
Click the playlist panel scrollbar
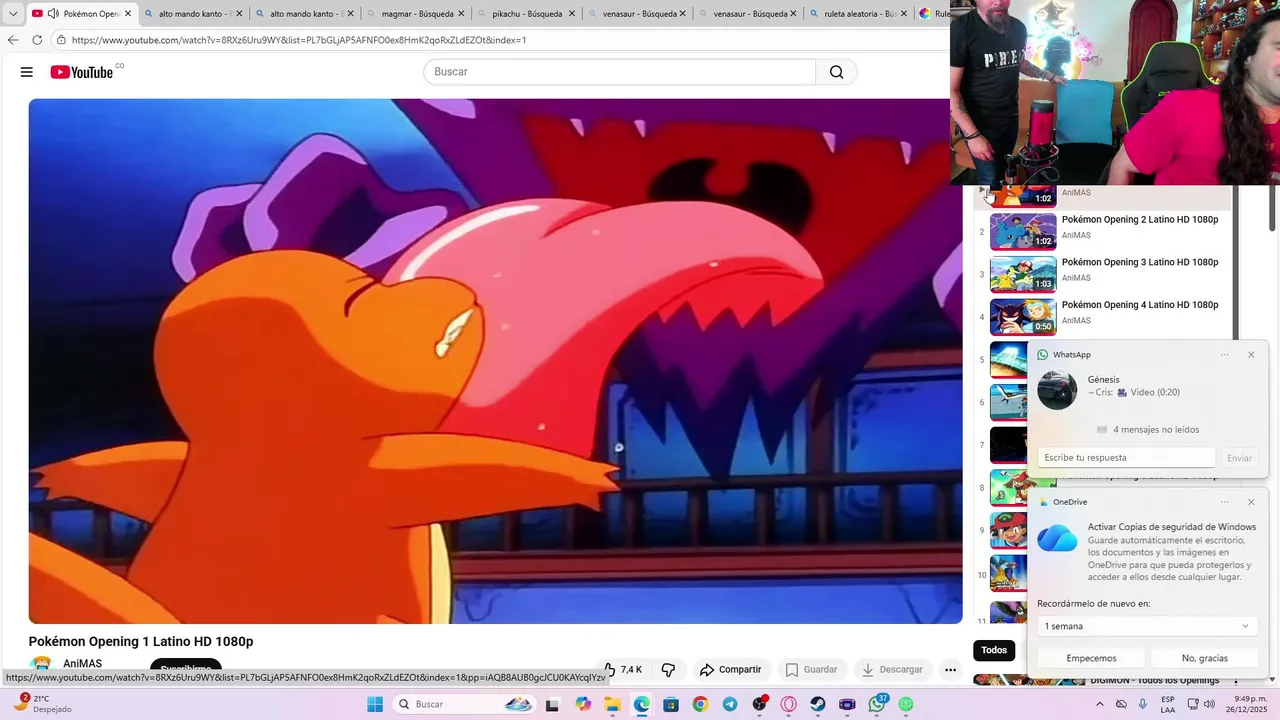(1236, 262)
